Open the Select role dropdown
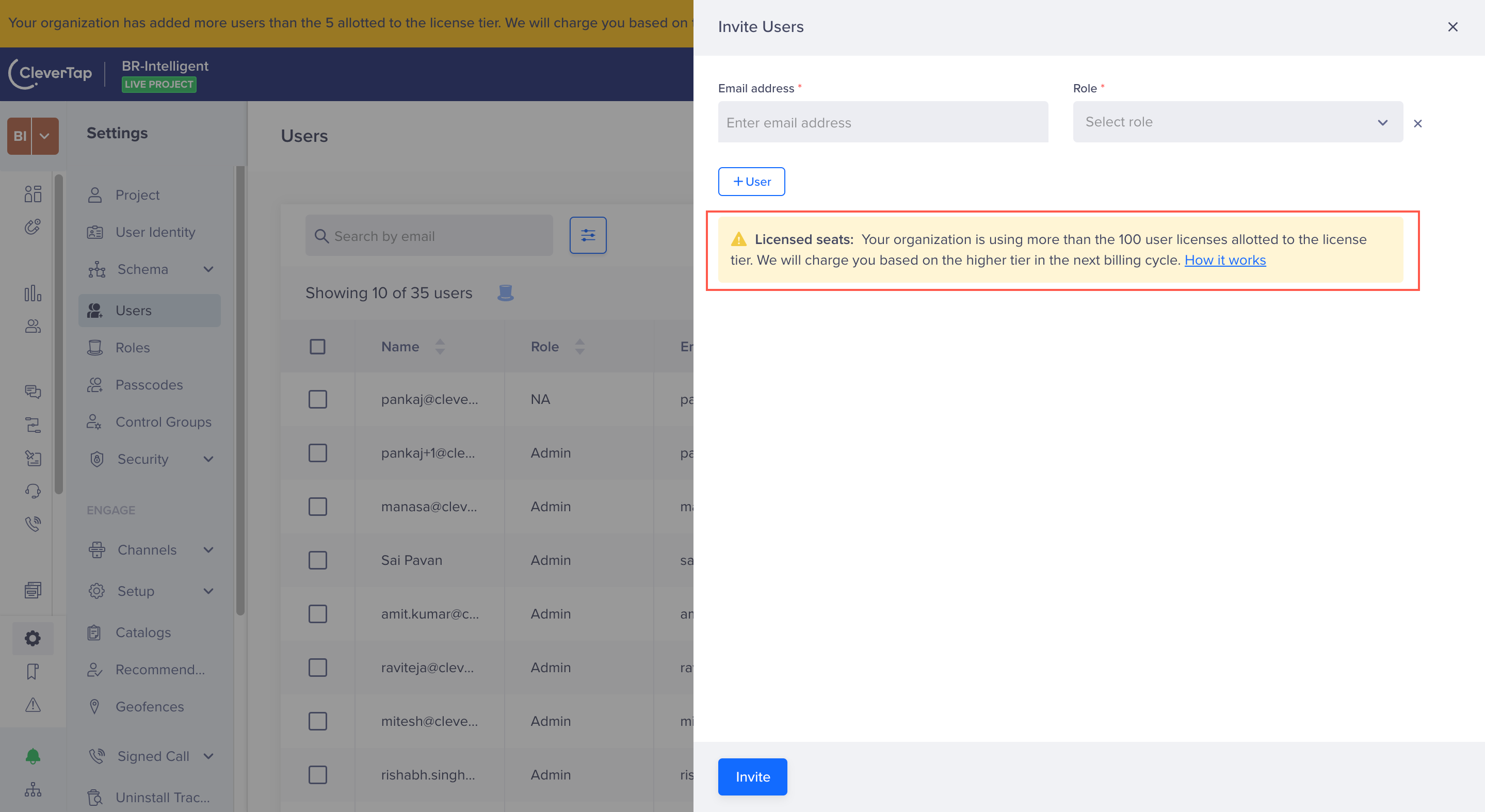 pos(1237,122)
